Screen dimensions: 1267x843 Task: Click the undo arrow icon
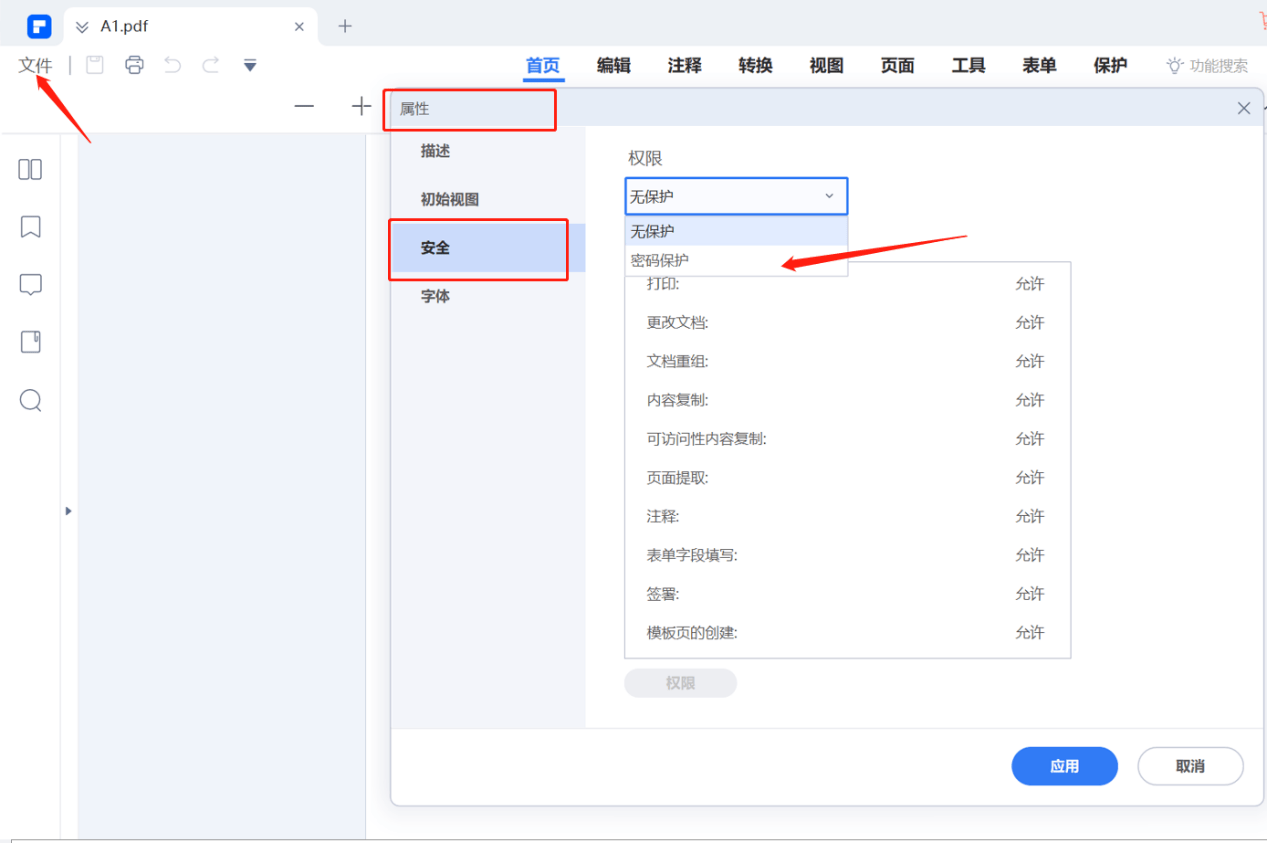tap(173, 65)
